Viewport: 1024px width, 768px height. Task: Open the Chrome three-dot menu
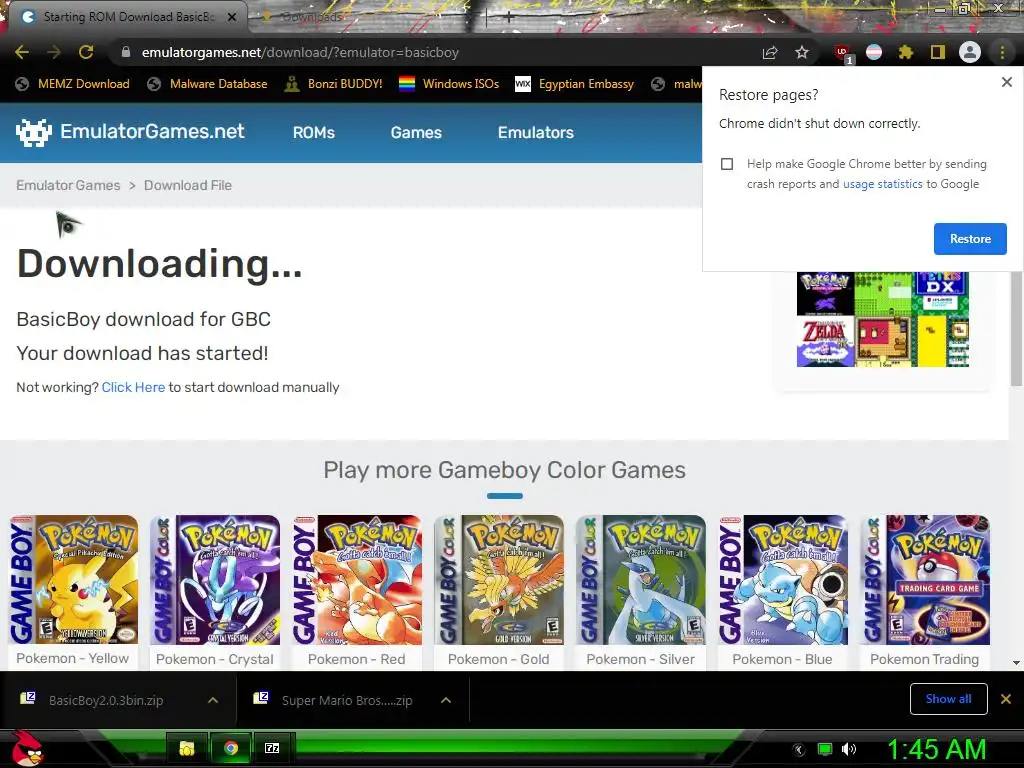click(x=1002, y=52)
